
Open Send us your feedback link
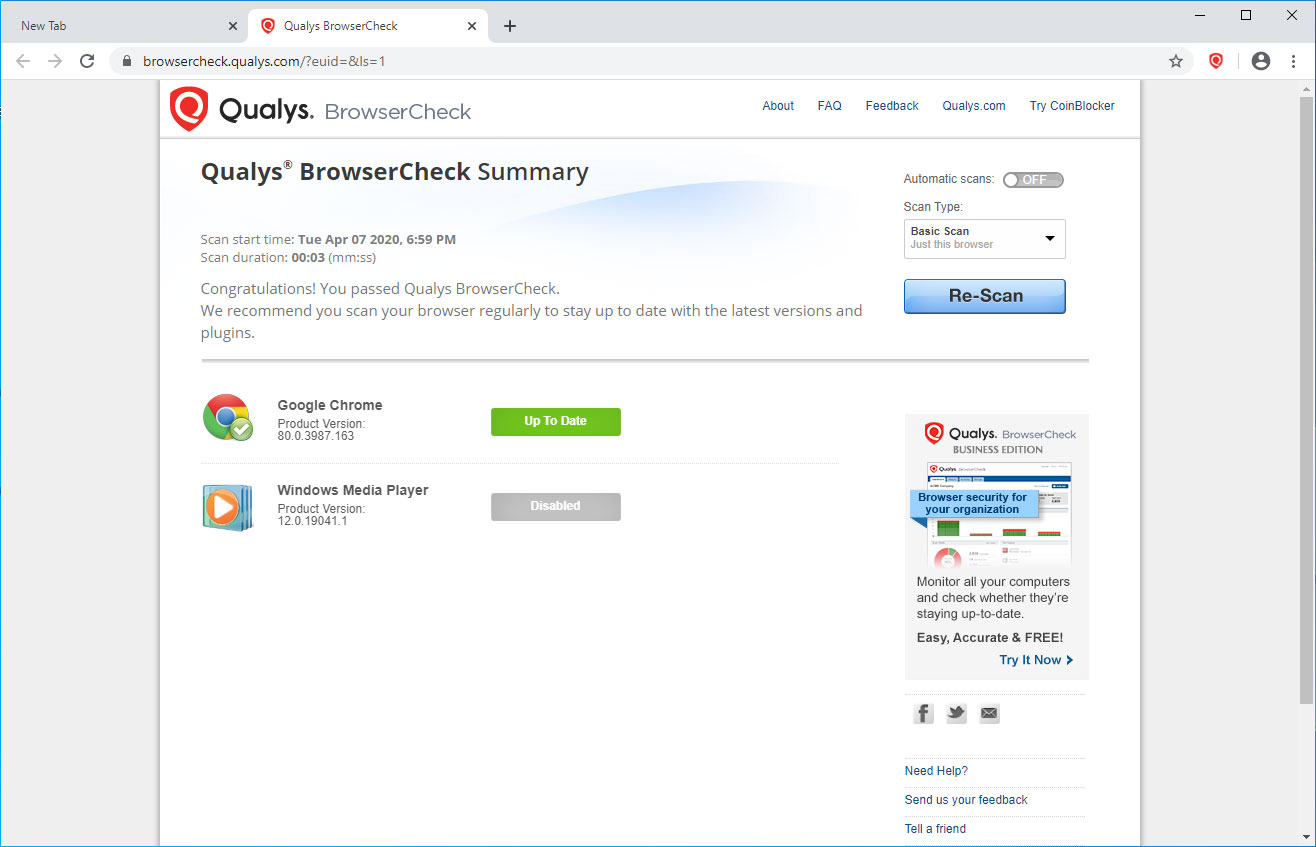click(966, 800)
